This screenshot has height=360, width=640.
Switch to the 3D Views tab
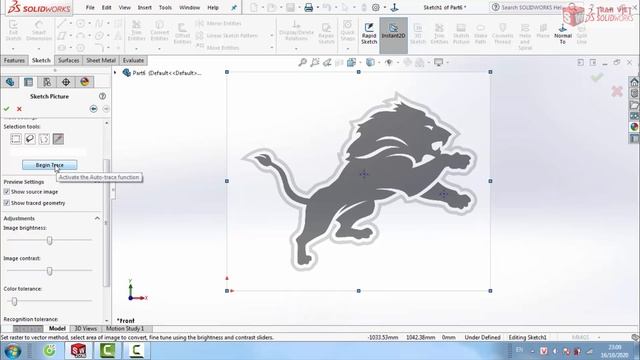(x=86, y=329)
